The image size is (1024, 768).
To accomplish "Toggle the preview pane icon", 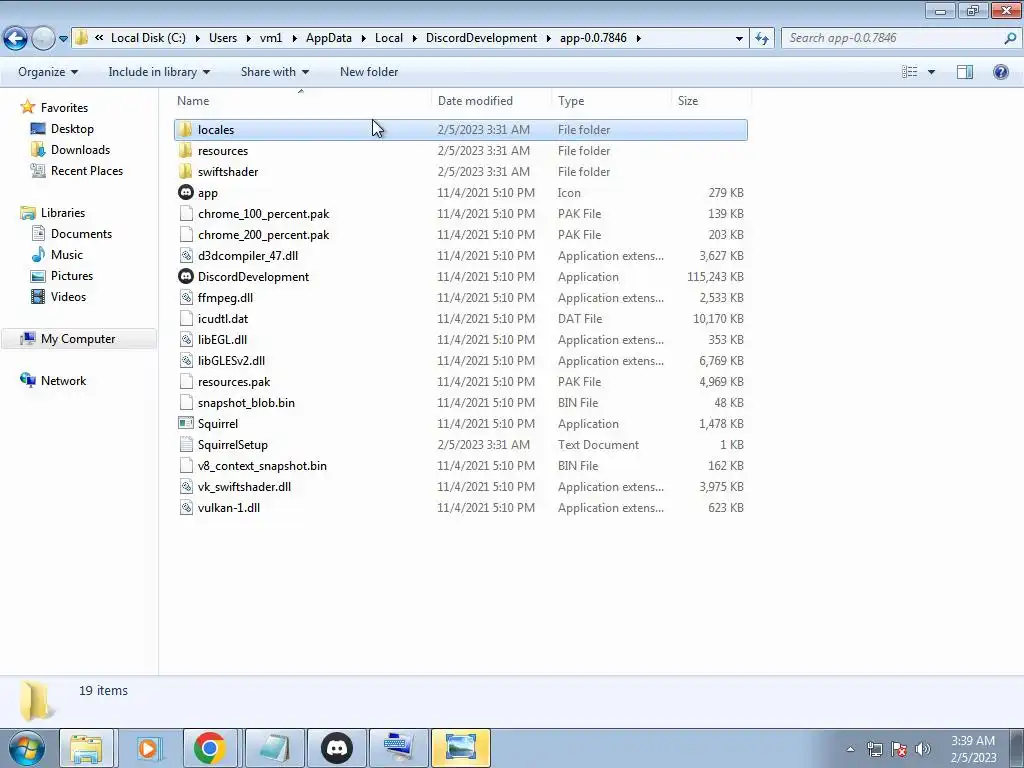I will pyautogui.click(x=965, y=72).
